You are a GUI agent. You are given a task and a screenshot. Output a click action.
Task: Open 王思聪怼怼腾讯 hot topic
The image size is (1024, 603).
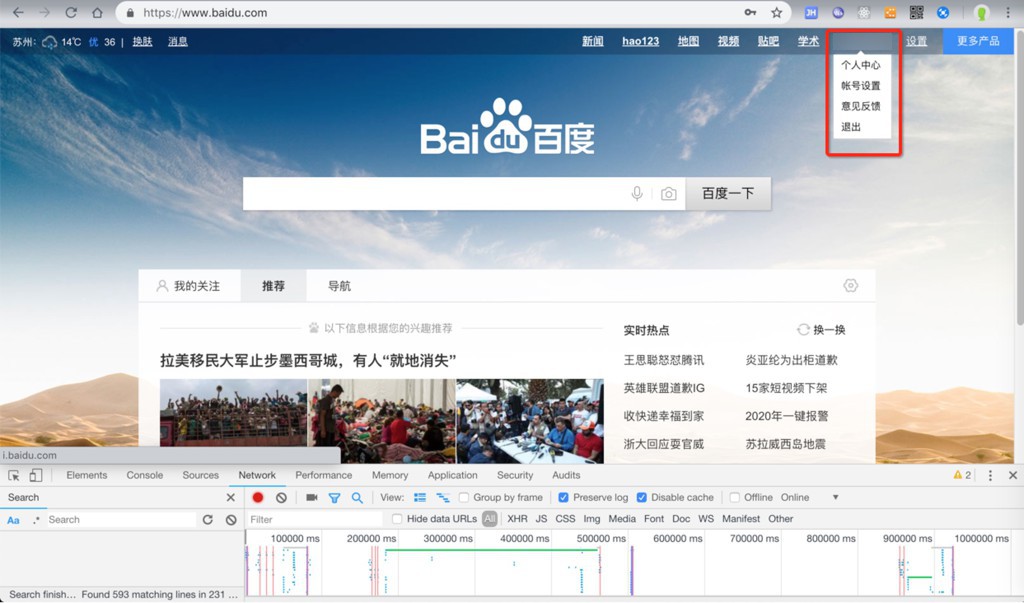(x=664, y=360)
